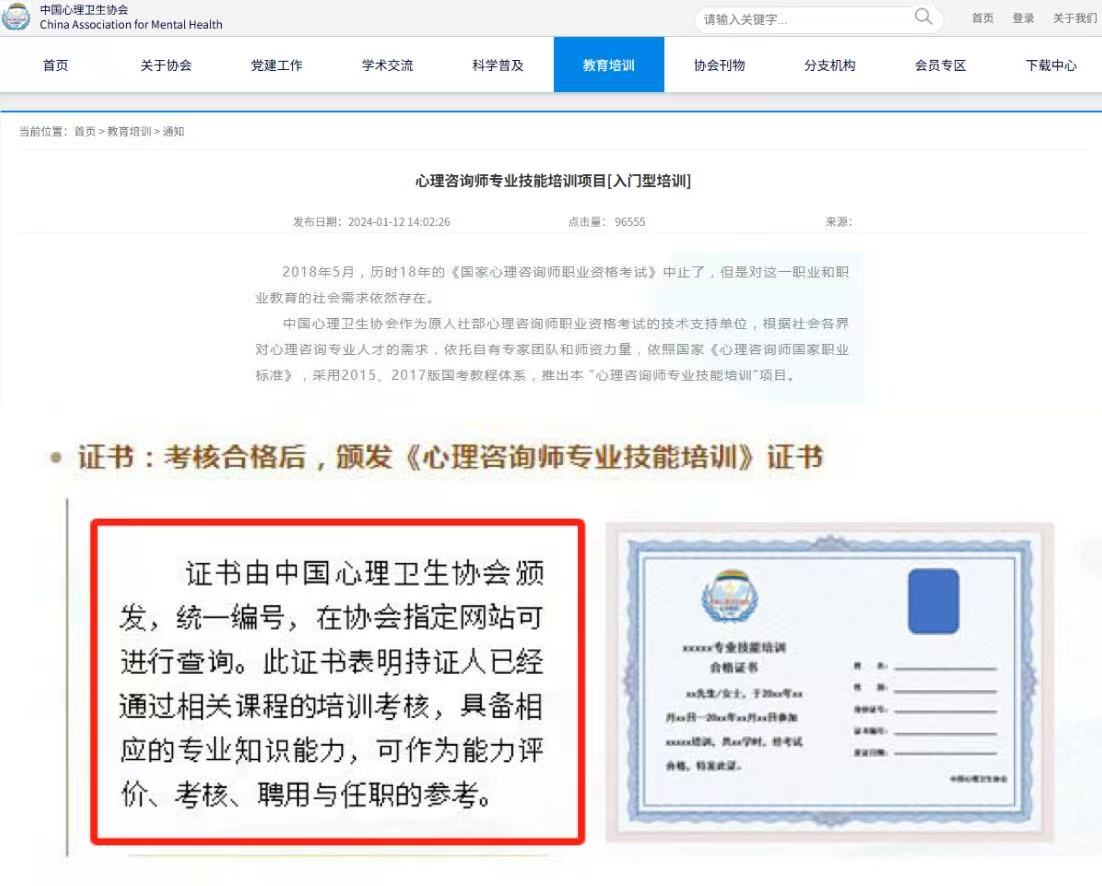Click the article title 心理咨询师专业技能培训项目

552,181
